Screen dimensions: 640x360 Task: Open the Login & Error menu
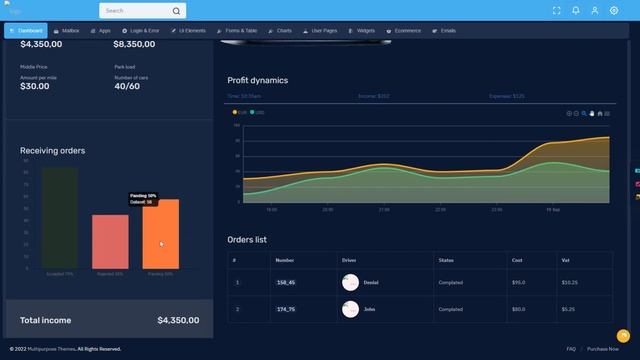coord(141,31)
